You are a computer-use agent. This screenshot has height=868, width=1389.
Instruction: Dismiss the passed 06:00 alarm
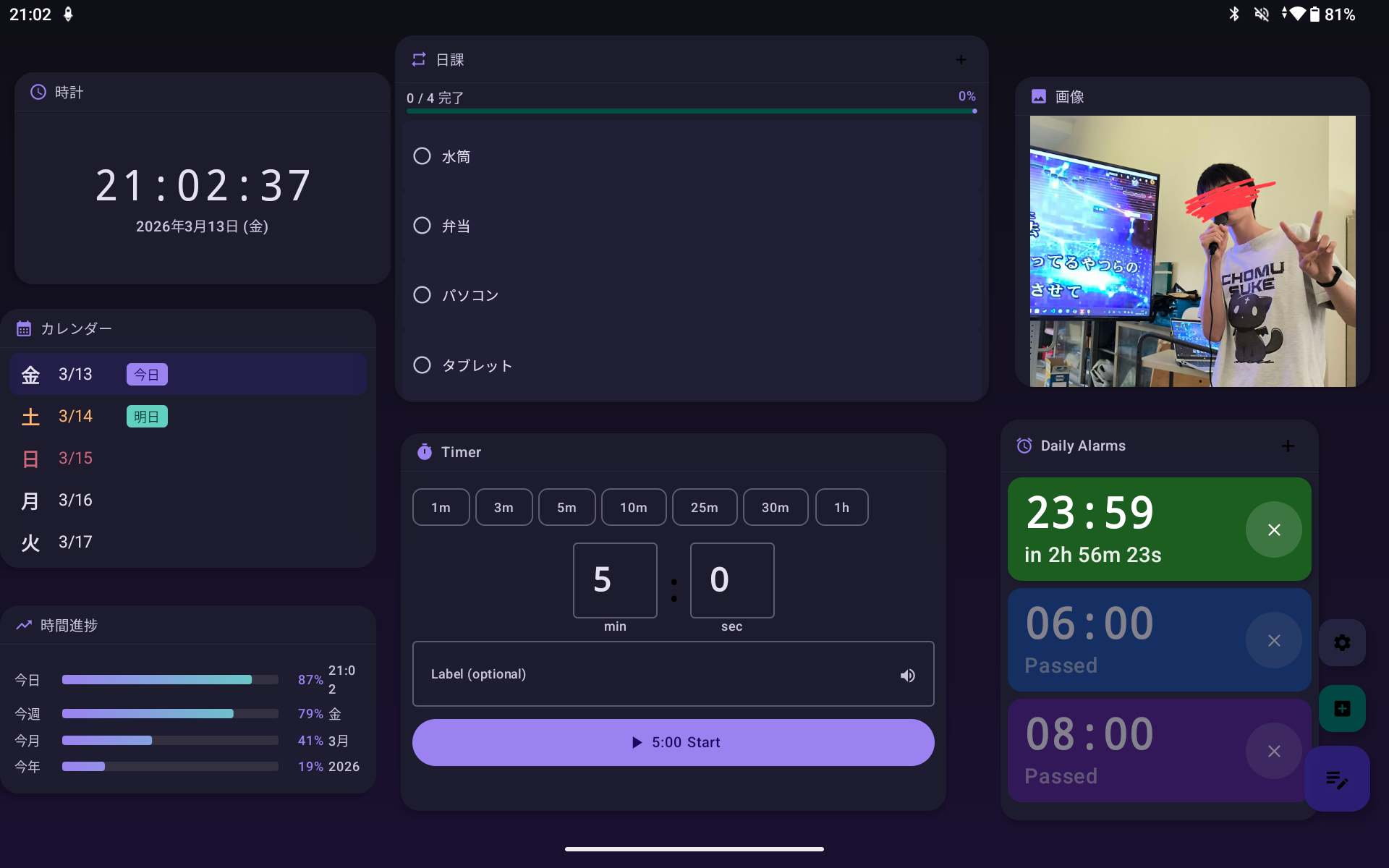tap(1273, 640)
